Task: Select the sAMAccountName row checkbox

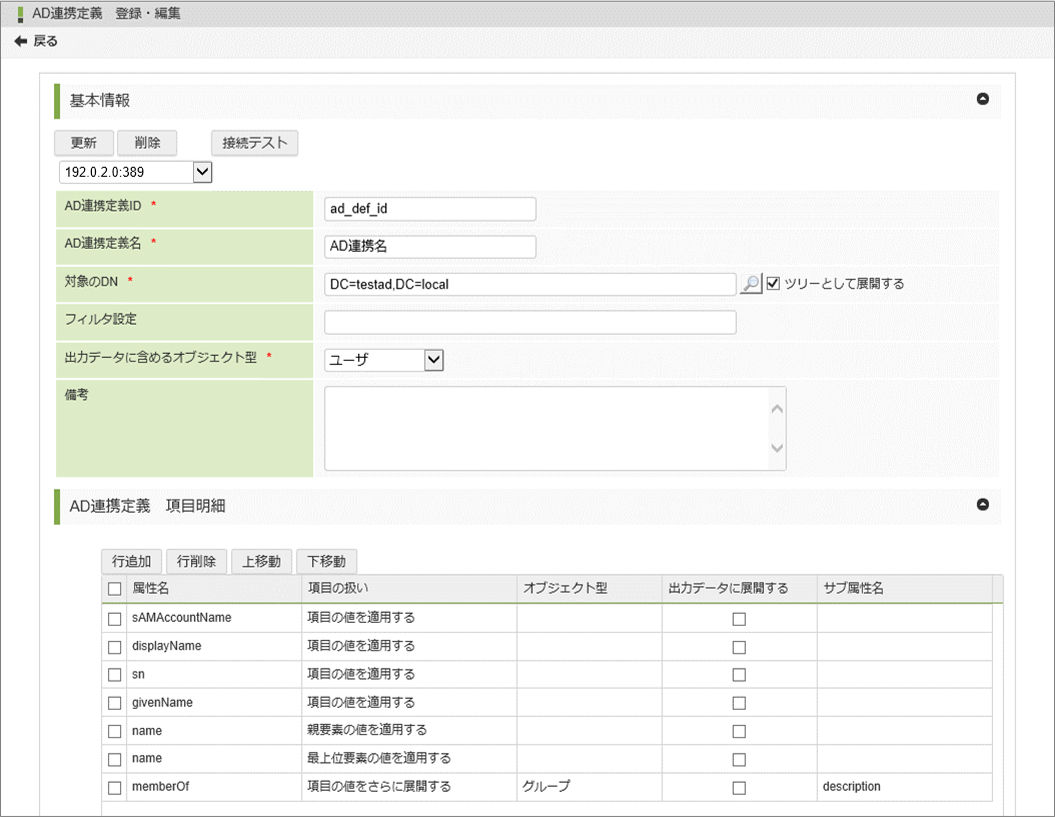Action: tap(114, 618)
